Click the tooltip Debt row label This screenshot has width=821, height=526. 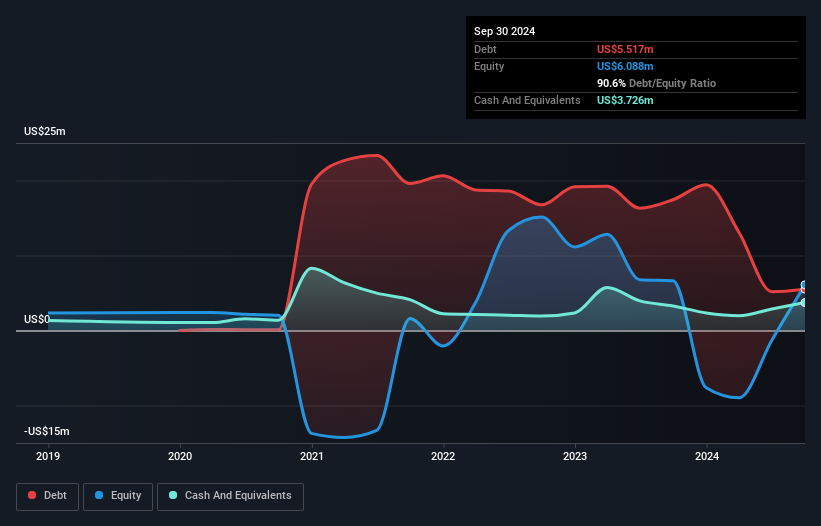pyautogui.click(x=485, y=49)
